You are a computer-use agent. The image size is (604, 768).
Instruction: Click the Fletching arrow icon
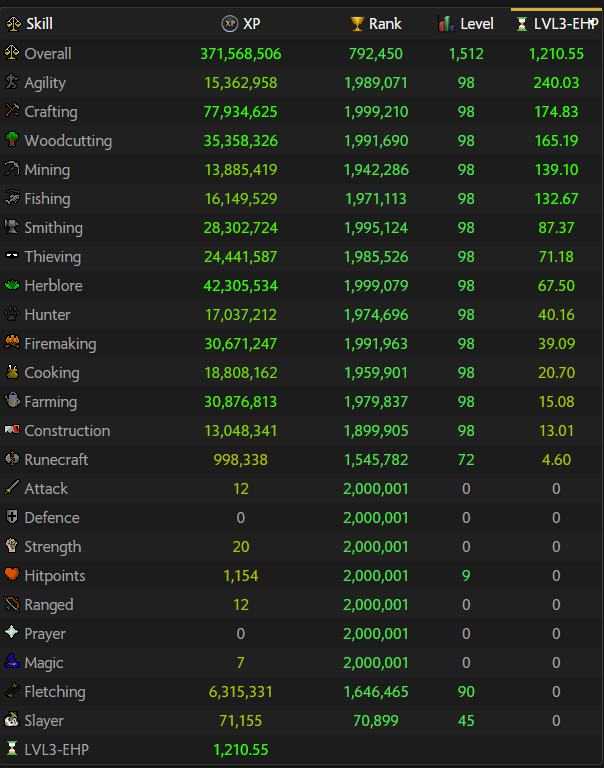12,690
